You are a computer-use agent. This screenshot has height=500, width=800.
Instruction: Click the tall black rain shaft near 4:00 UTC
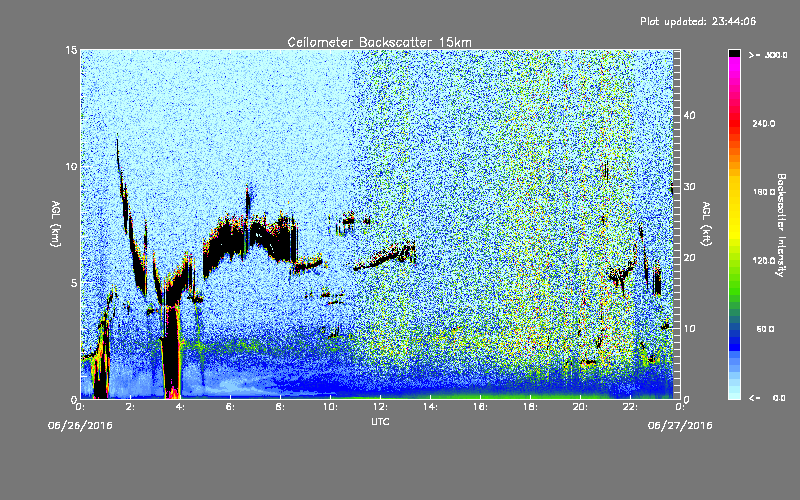[171, 352]
